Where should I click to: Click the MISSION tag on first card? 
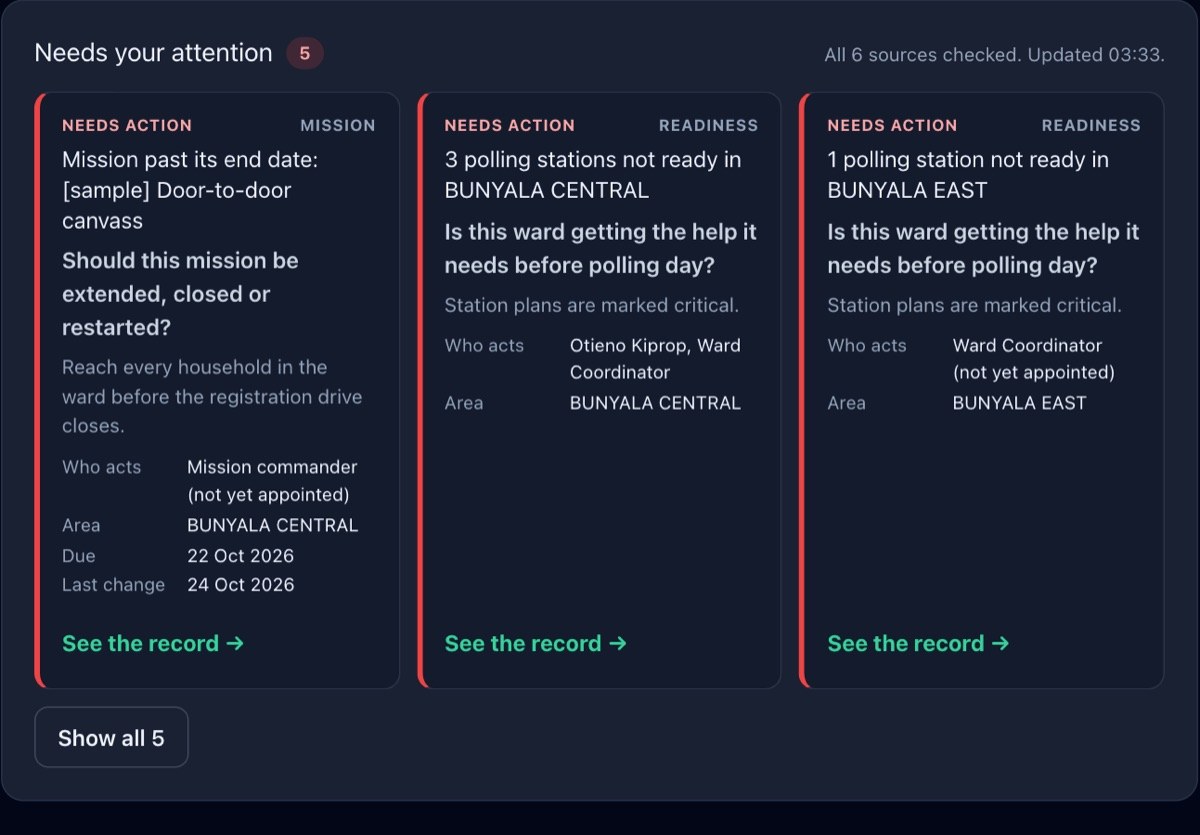pyautogui.click(x=338, y=125)
